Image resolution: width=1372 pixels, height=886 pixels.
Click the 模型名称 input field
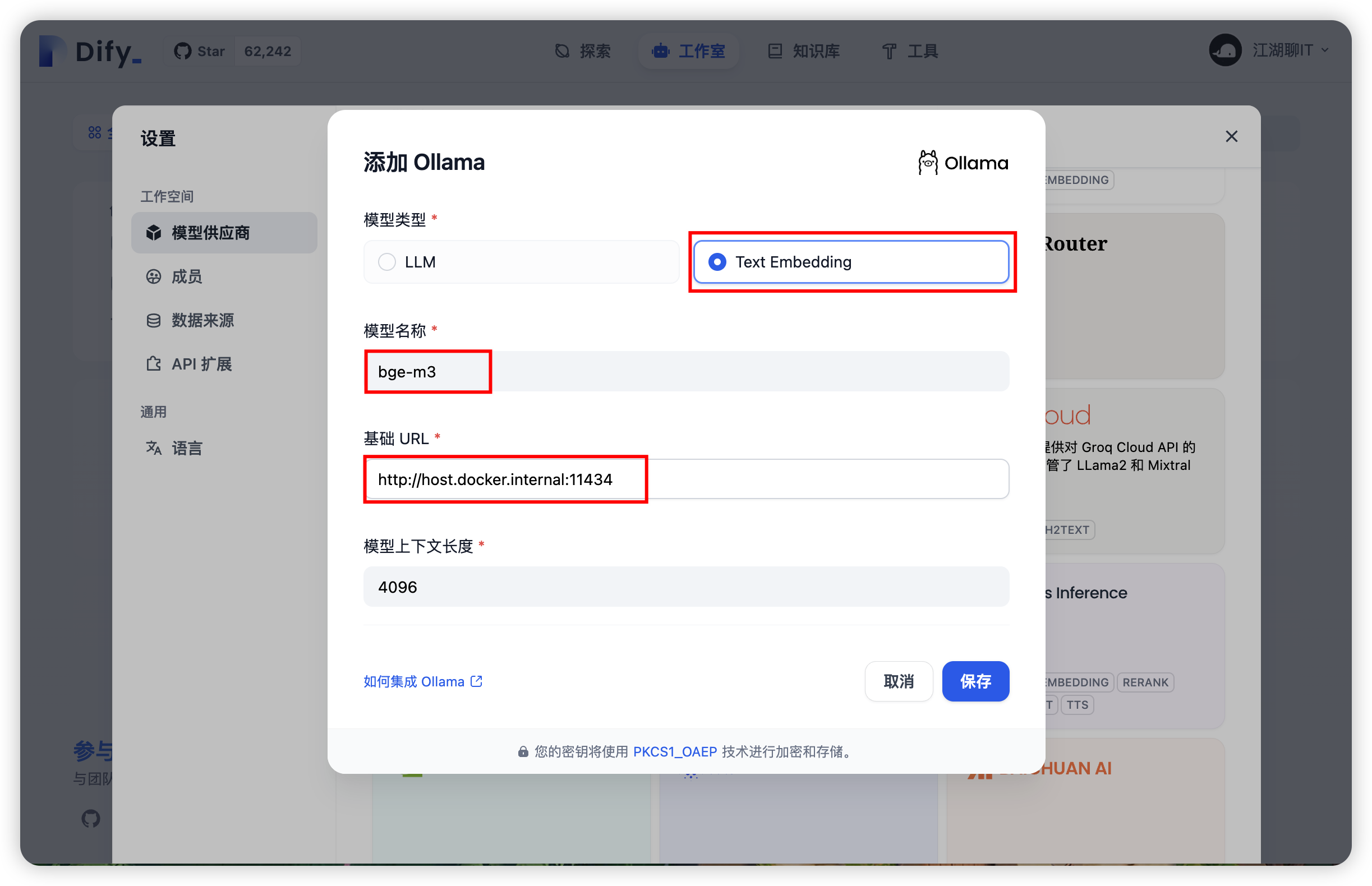click(686, 371)
